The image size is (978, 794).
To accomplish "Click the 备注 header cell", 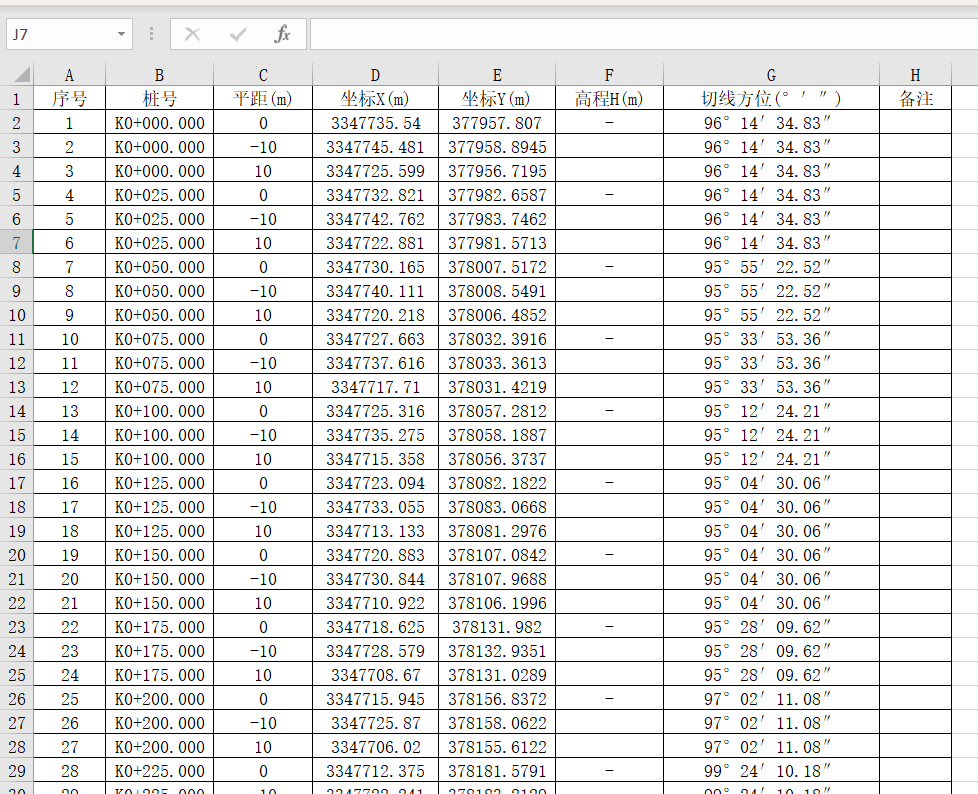I will coord(915,99).
